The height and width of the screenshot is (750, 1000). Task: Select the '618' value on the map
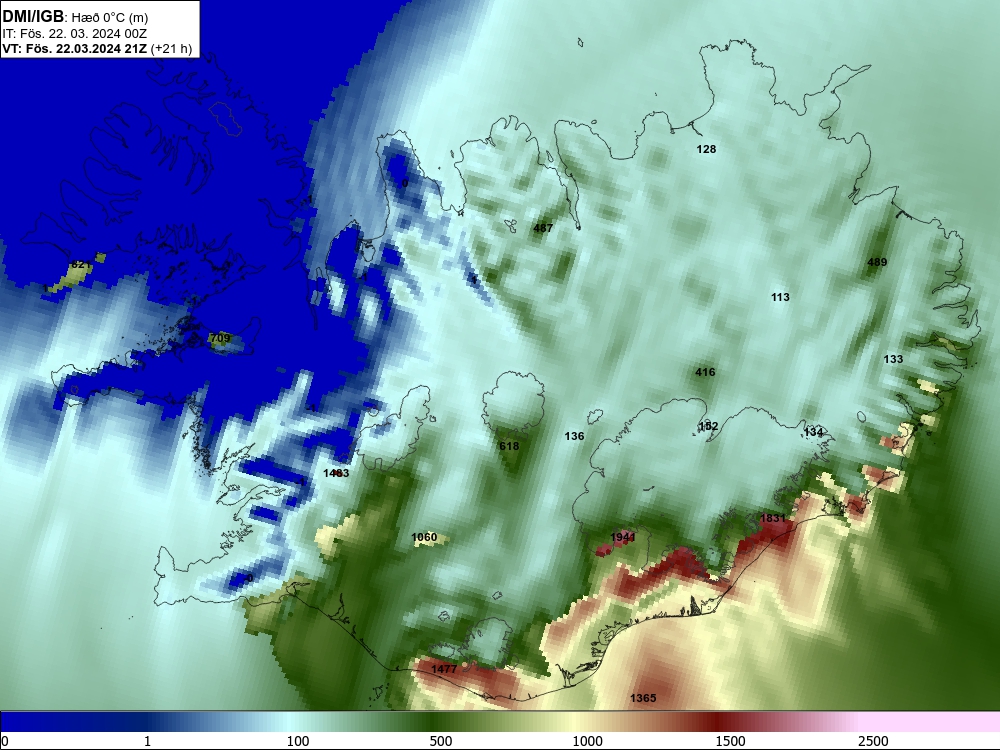tap(509, 446)
